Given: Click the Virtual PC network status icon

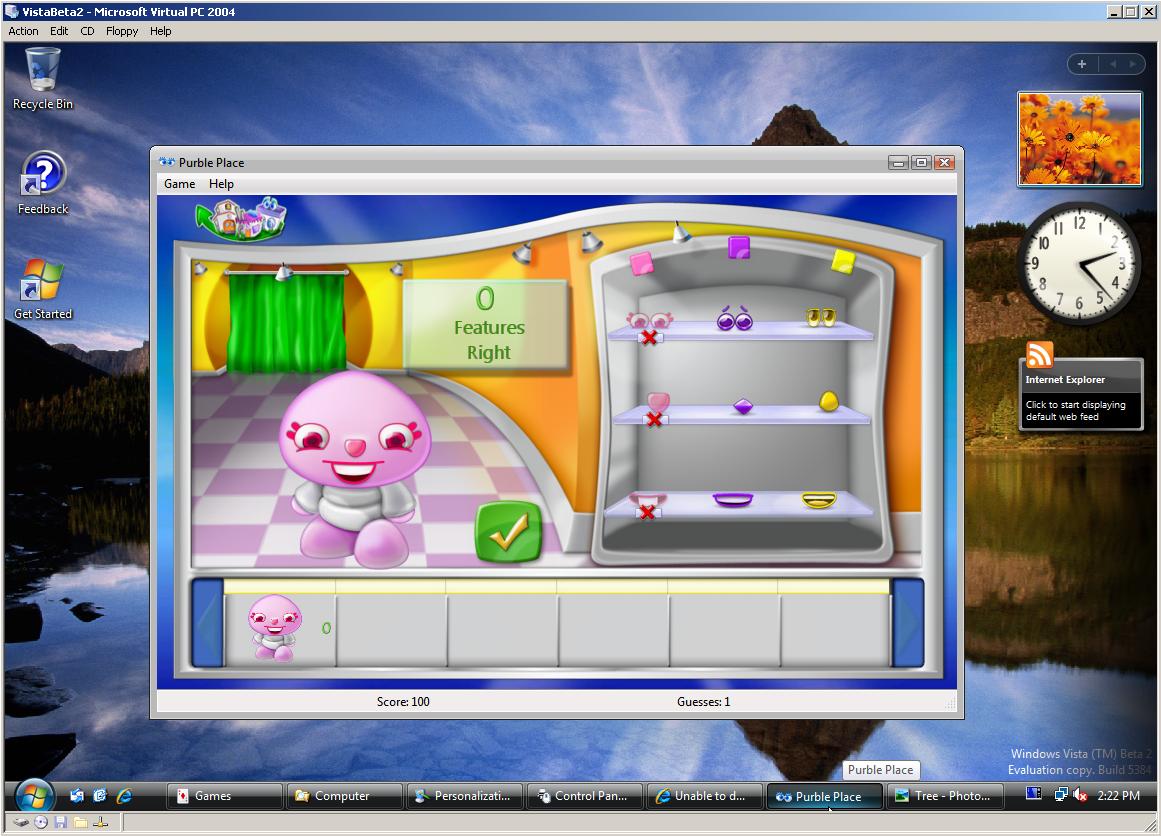Looking at the screenshot, I should (102, 822).
